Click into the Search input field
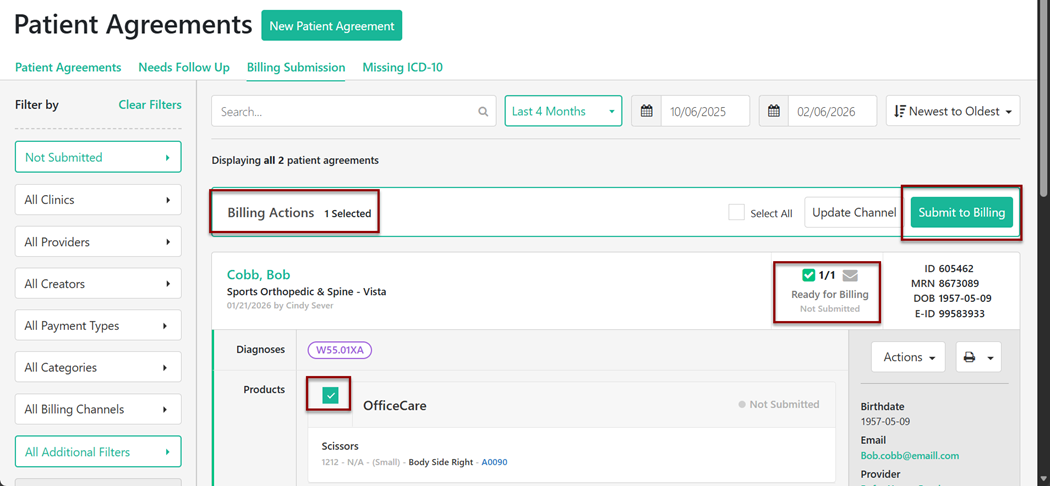The height and width of the screenshot is (486, 1050). coord(345,112)
